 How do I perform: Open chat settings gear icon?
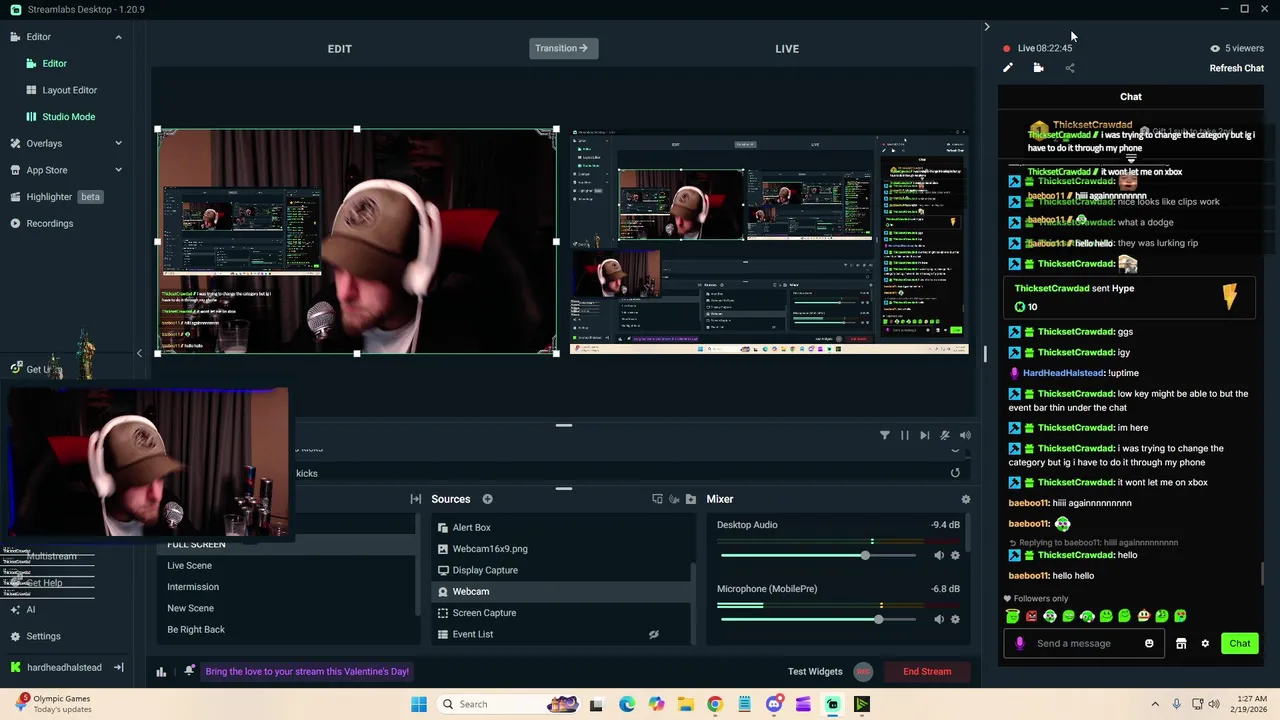click(1205, 644)
